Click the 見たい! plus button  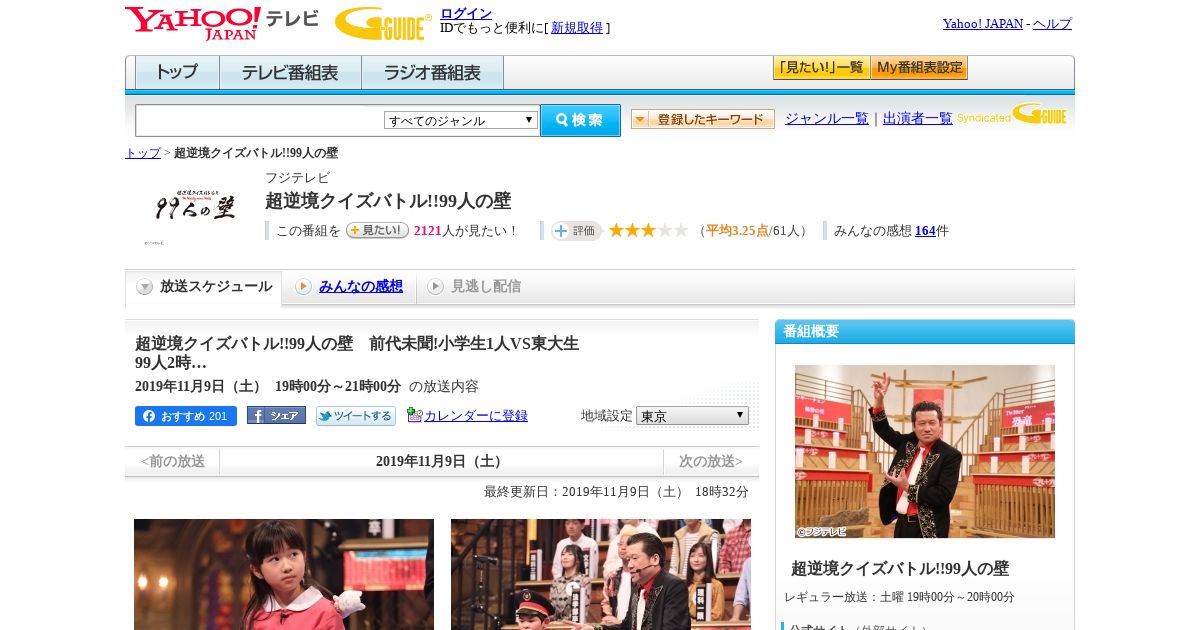(377, 230)
